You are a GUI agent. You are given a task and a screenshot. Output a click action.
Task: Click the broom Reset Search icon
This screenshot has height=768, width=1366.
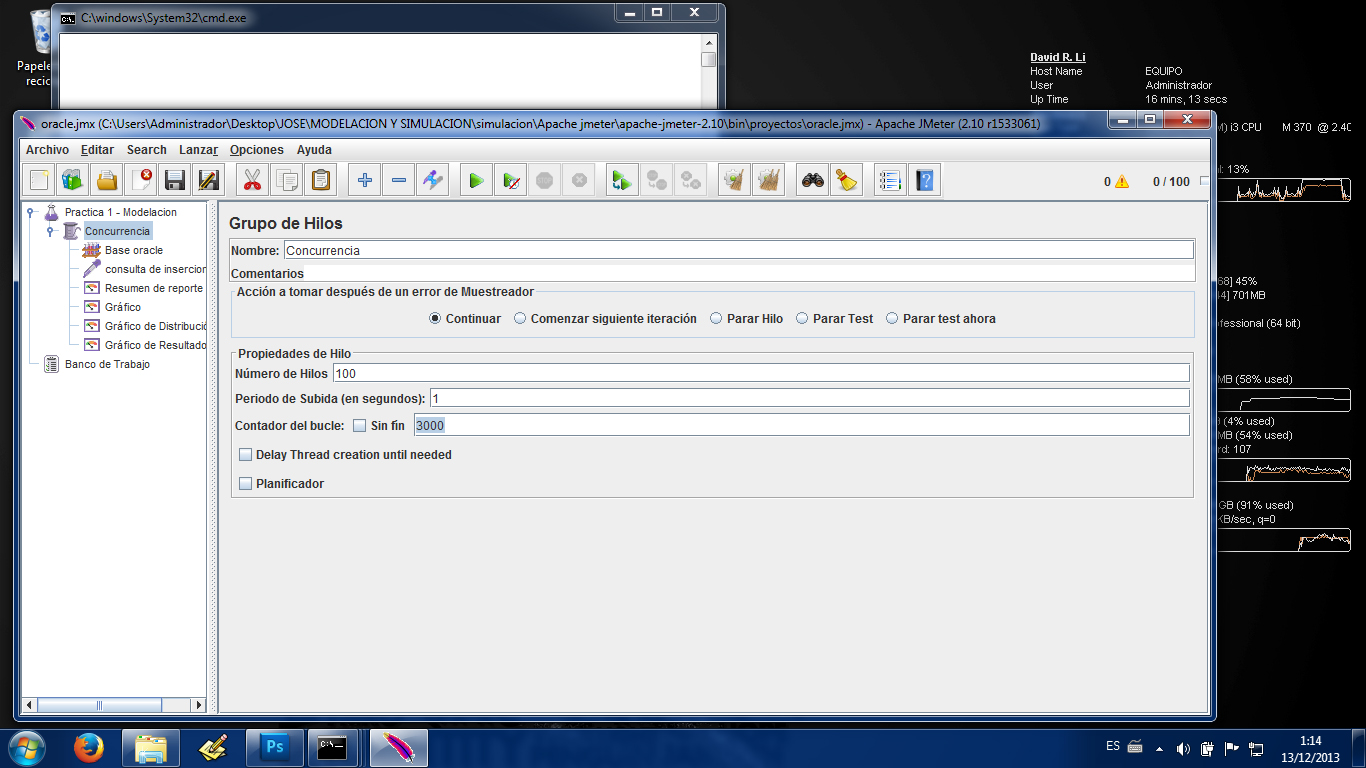[846, 181]
